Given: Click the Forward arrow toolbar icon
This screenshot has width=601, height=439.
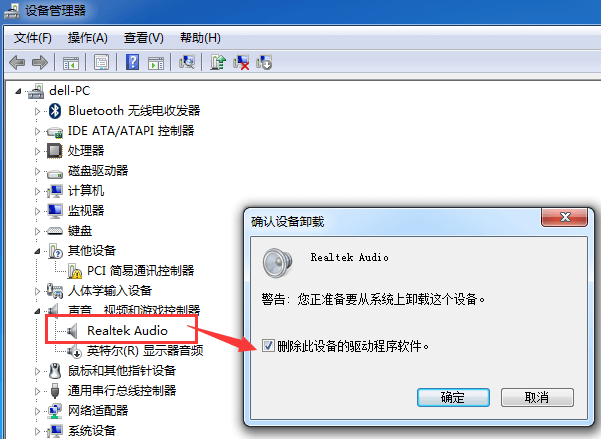Looking at the screenshot, I should (x=40, y=62).
